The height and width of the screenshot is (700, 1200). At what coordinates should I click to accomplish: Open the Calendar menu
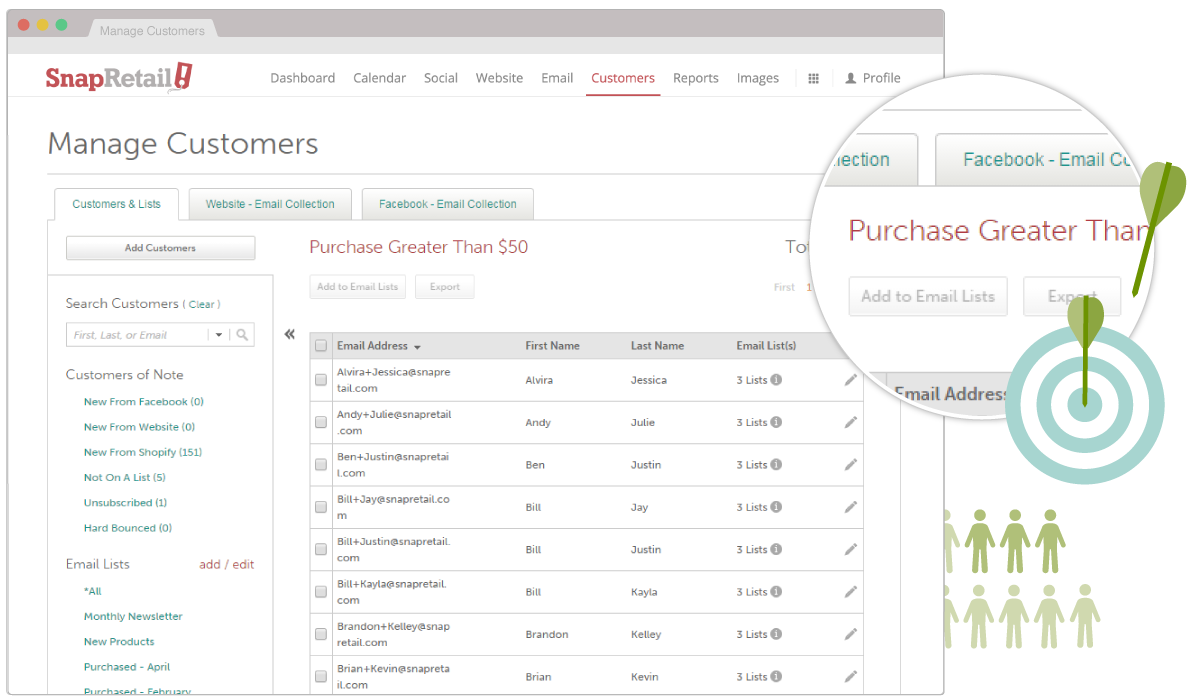click(380, 78)
